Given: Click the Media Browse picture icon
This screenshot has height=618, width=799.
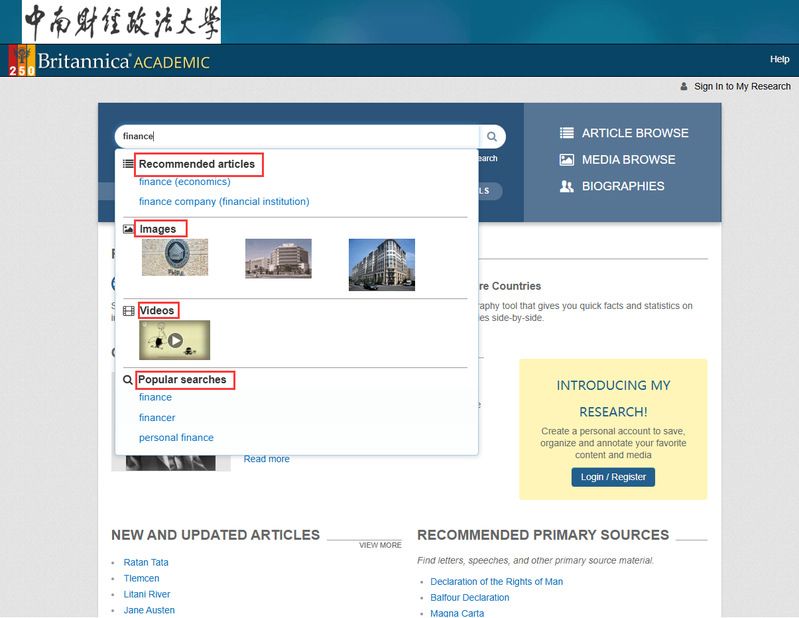Looking at the screenshot, I should [x=567, y=160].
